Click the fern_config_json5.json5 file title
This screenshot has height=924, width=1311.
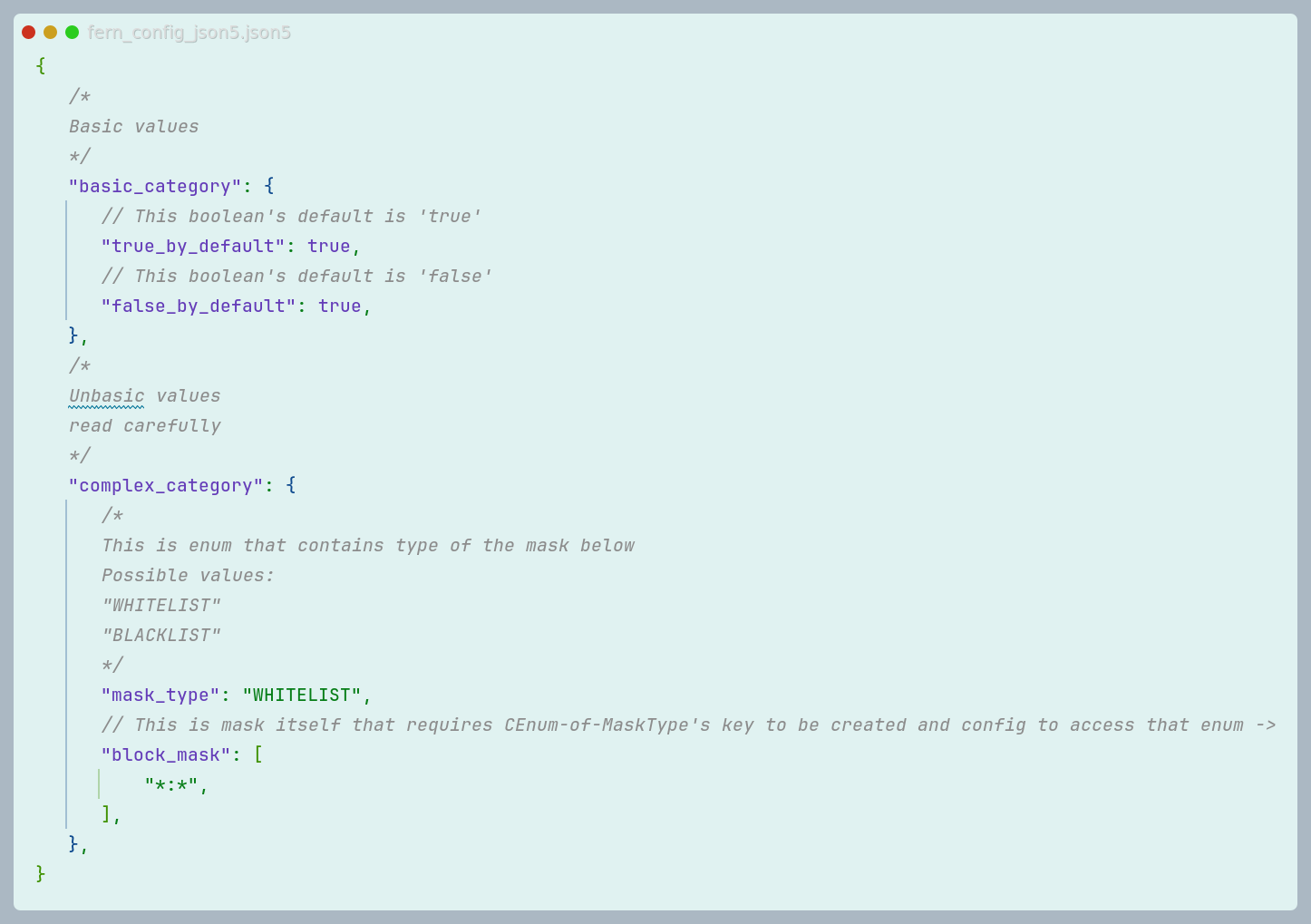click(x=189, y=33)
